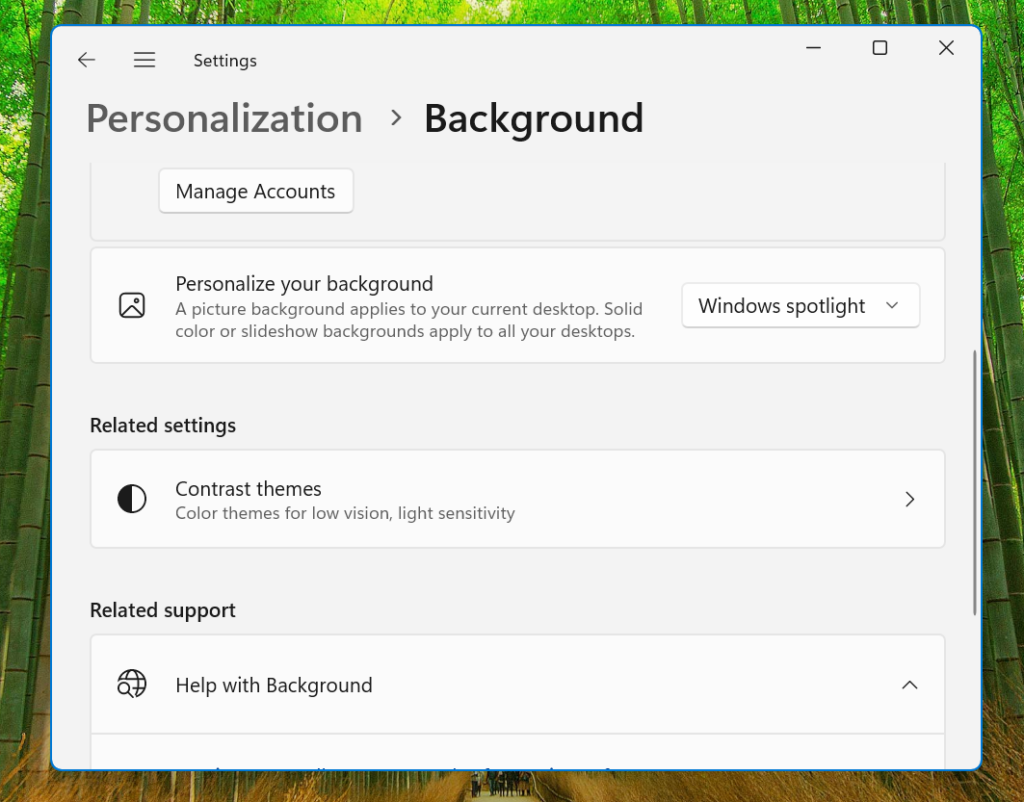The image size is (1024, 802).
Task: Open the Contrast themes settings page
Action: (518, 498)
